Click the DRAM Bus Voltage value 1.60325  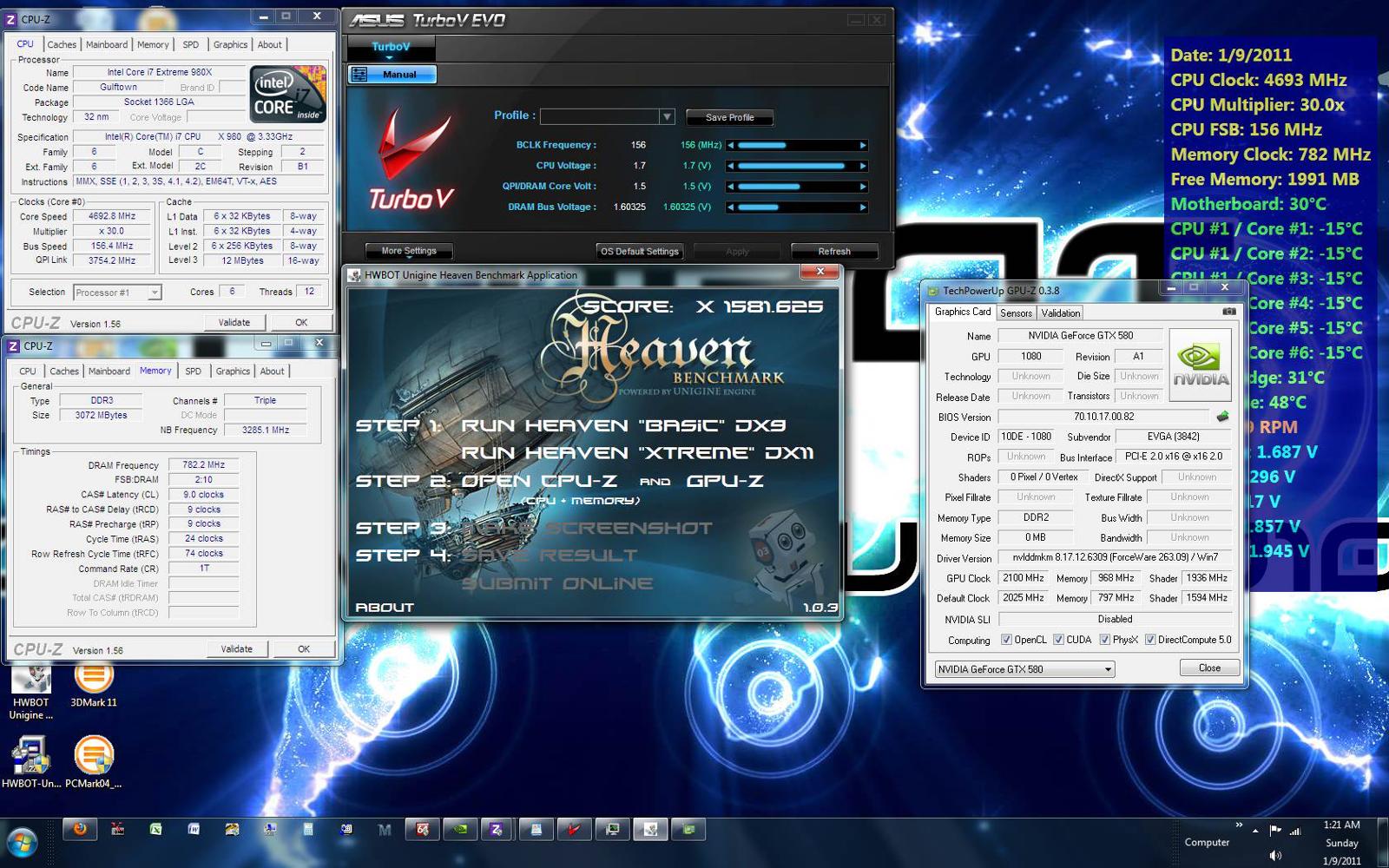629,207
